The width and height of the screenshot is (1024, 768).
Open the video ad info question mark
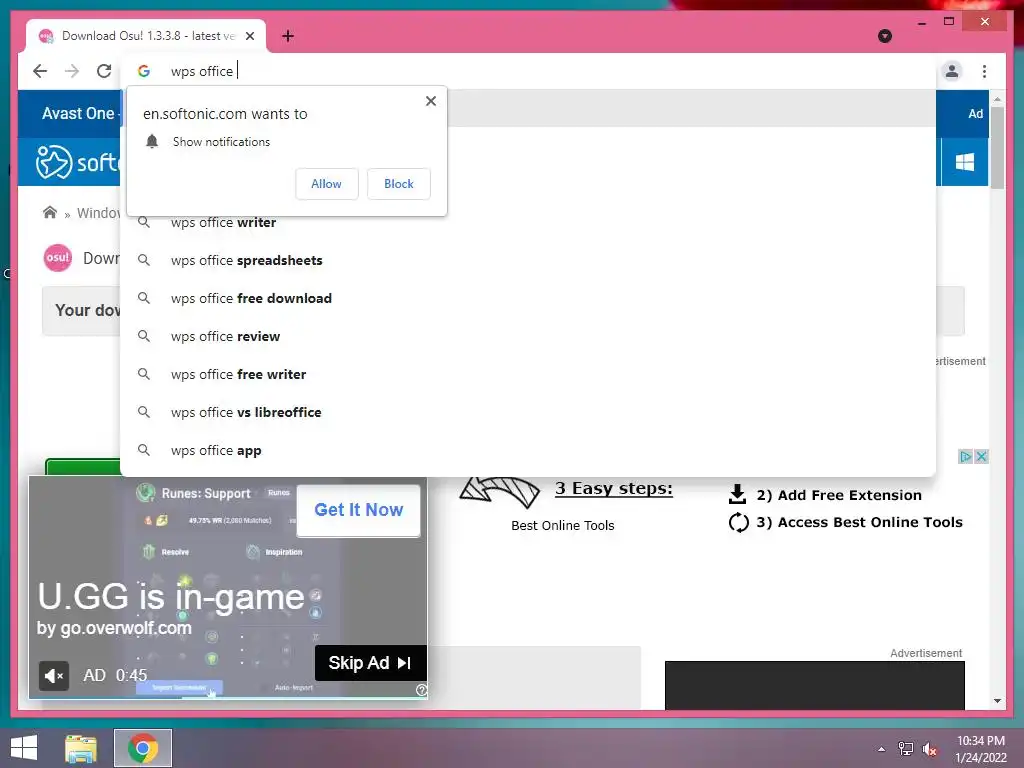[421, 690]
